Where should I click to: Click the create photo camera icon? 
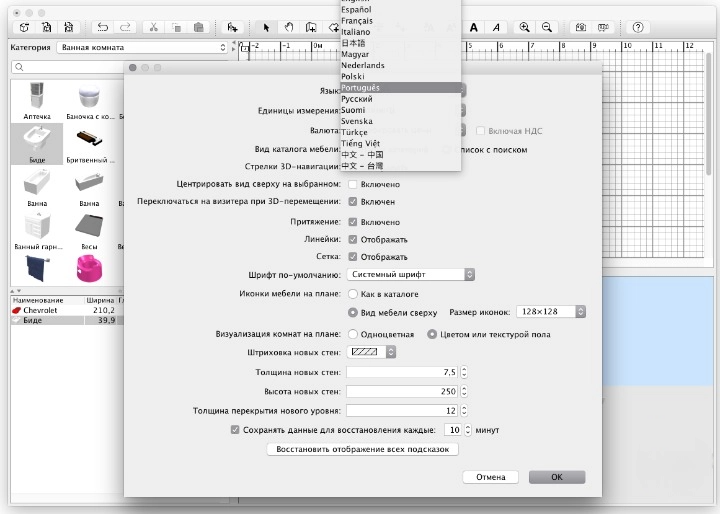point(580,27)
